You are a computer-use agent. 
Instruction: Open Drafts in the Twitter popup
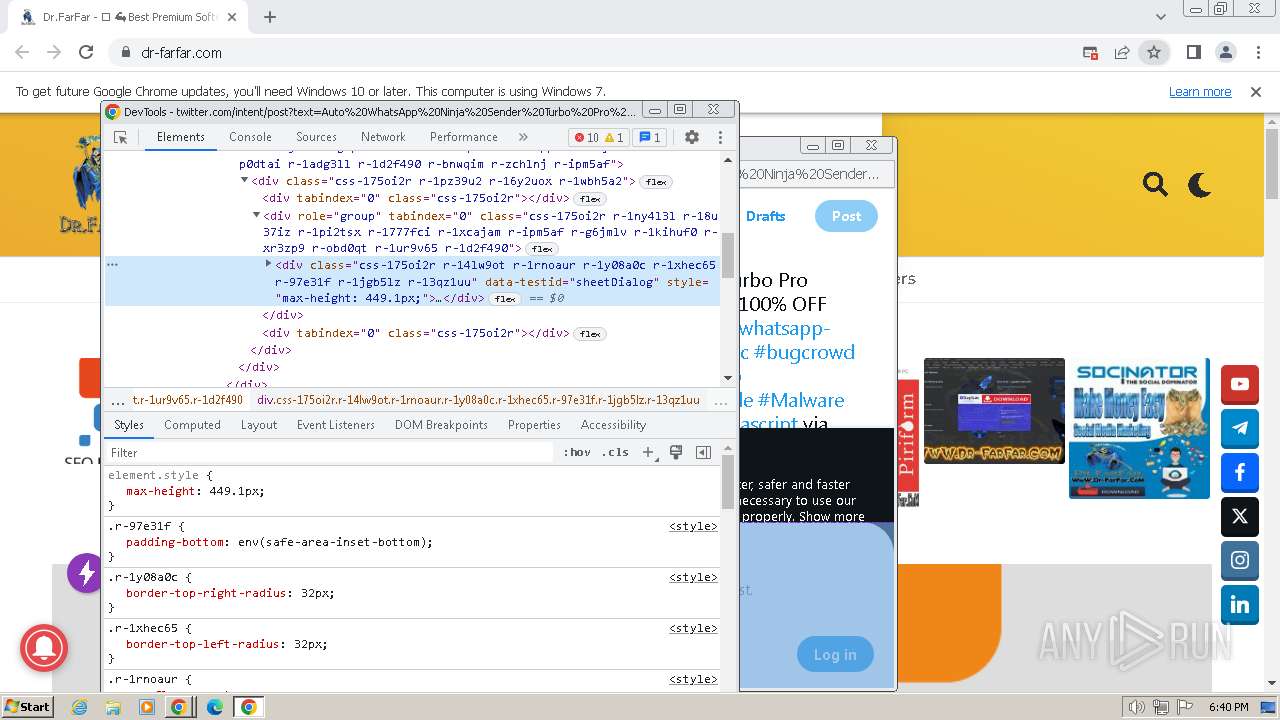tap(765, 216)
